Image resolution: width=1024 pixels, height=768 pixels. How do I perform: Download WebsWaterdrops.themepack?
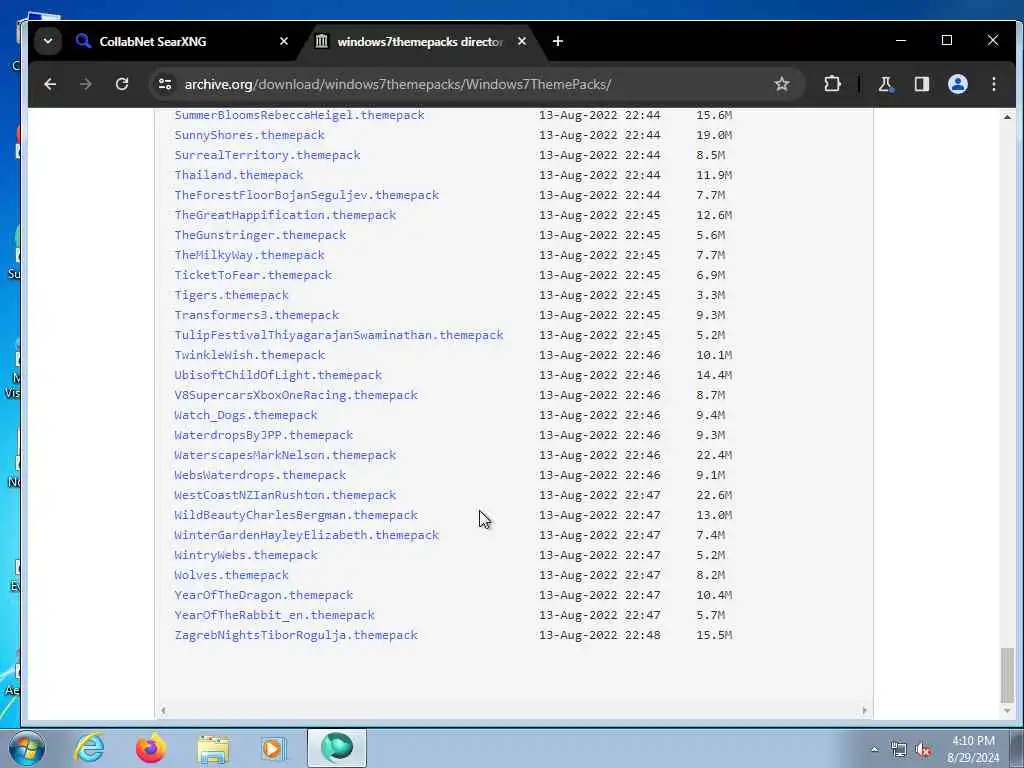pos(260,475)
